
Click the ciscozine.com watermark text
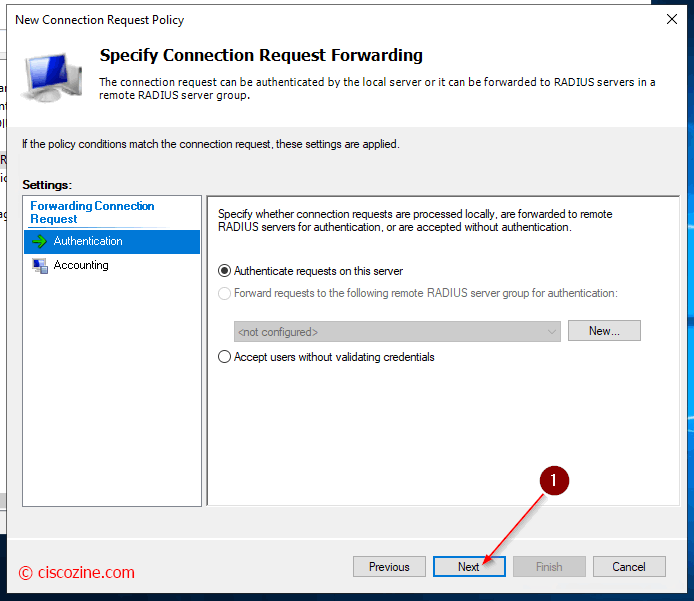tap(77, 572)
